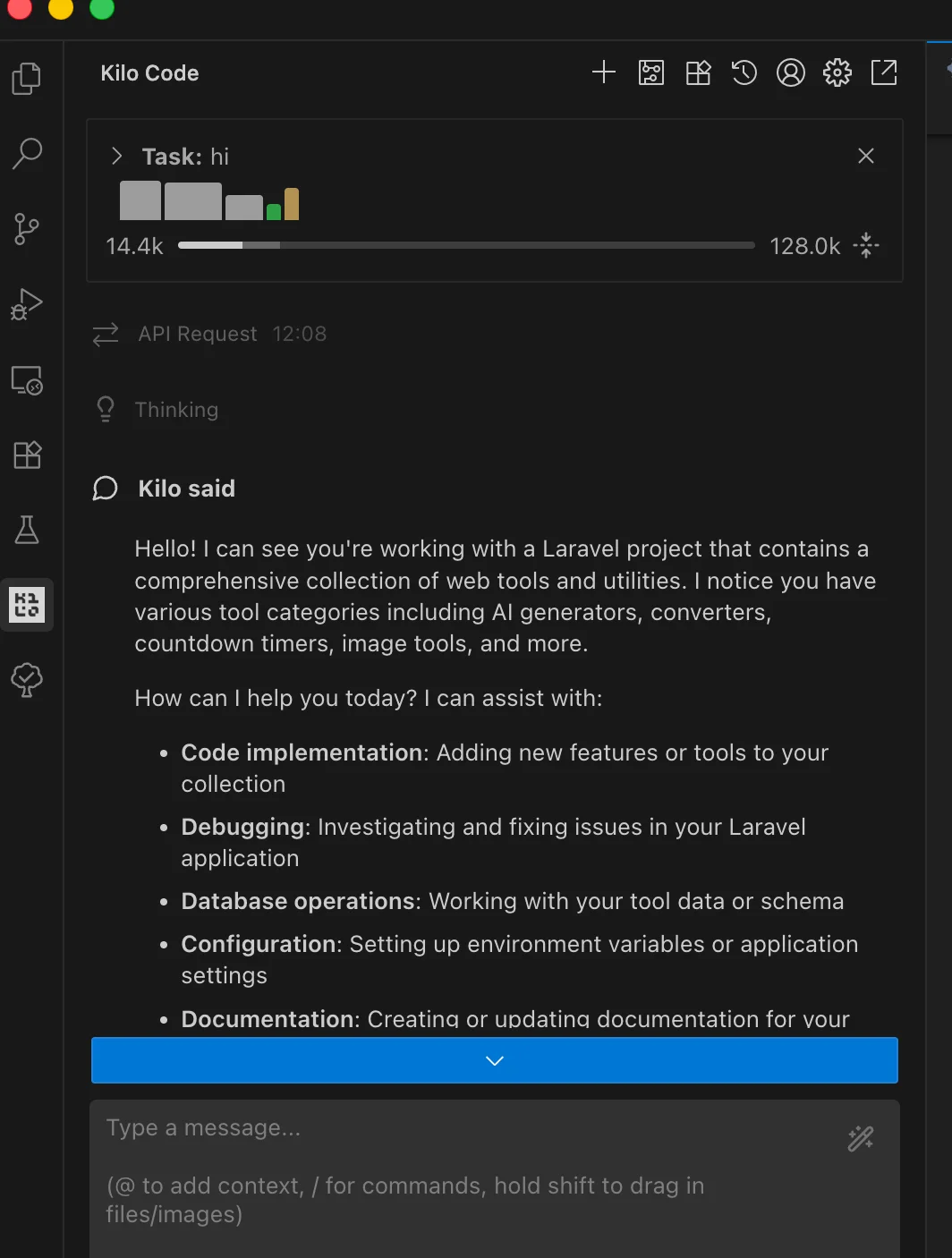Enhance the prompt with the magic wand

(860, 1138)
